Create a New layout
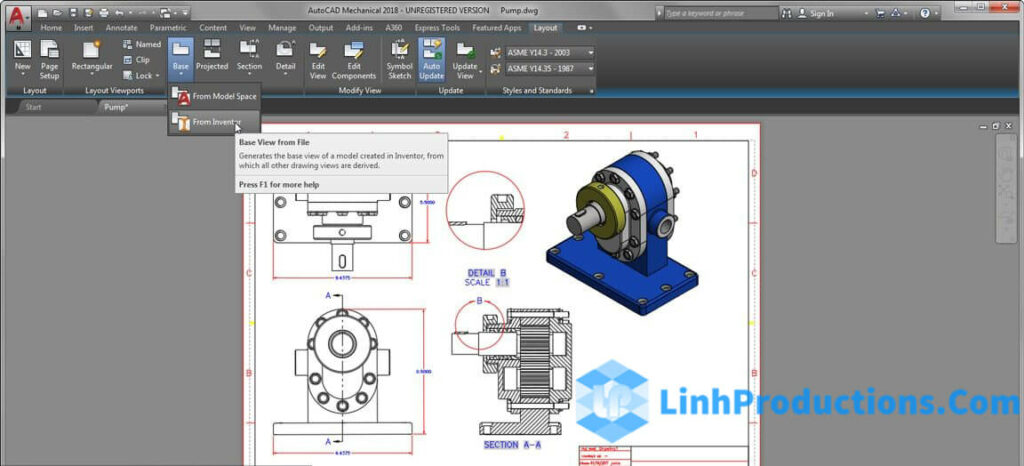This screenshot has height=466, width=1024. [x=22, y=58]
